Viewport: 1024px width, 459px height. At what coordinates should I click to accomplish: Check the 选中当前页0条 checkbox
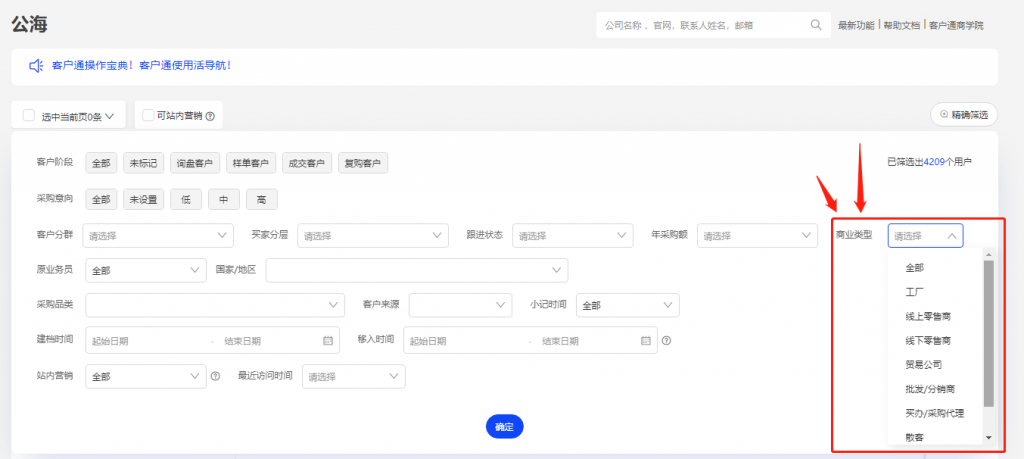pos(29,116)
